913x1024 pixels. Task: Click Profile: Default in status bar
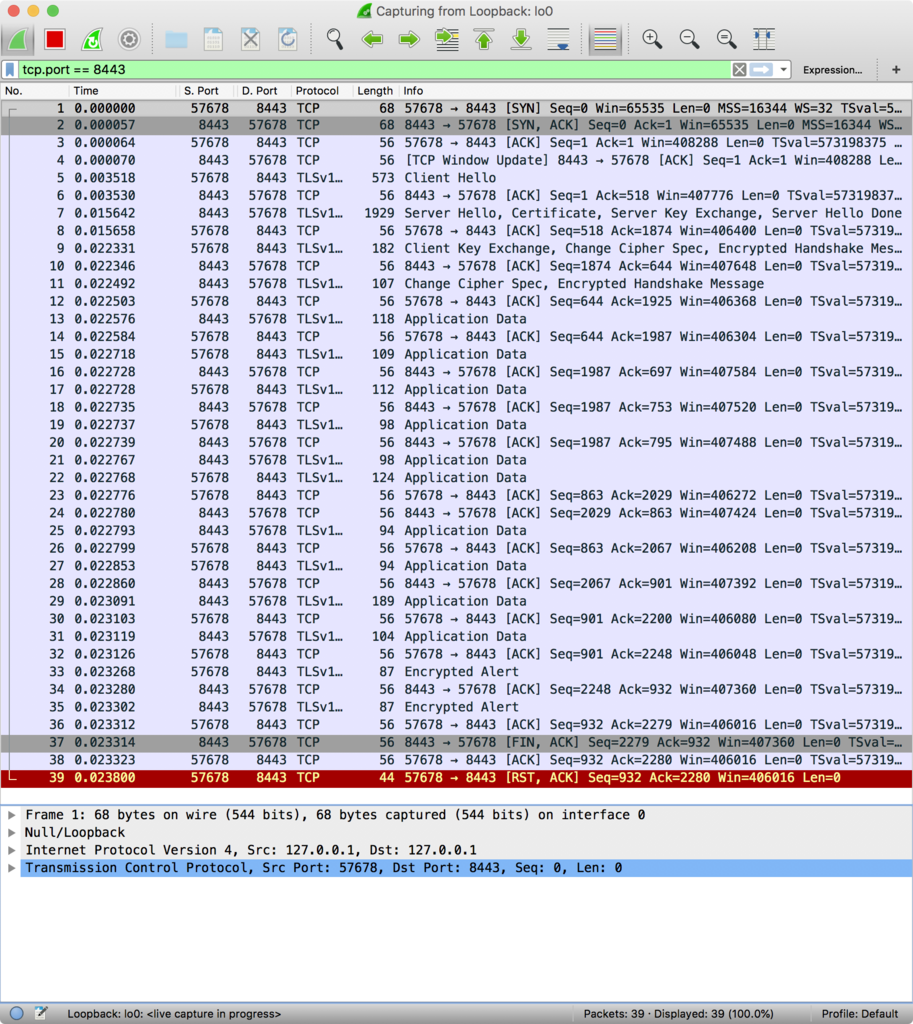point(859,1014)
